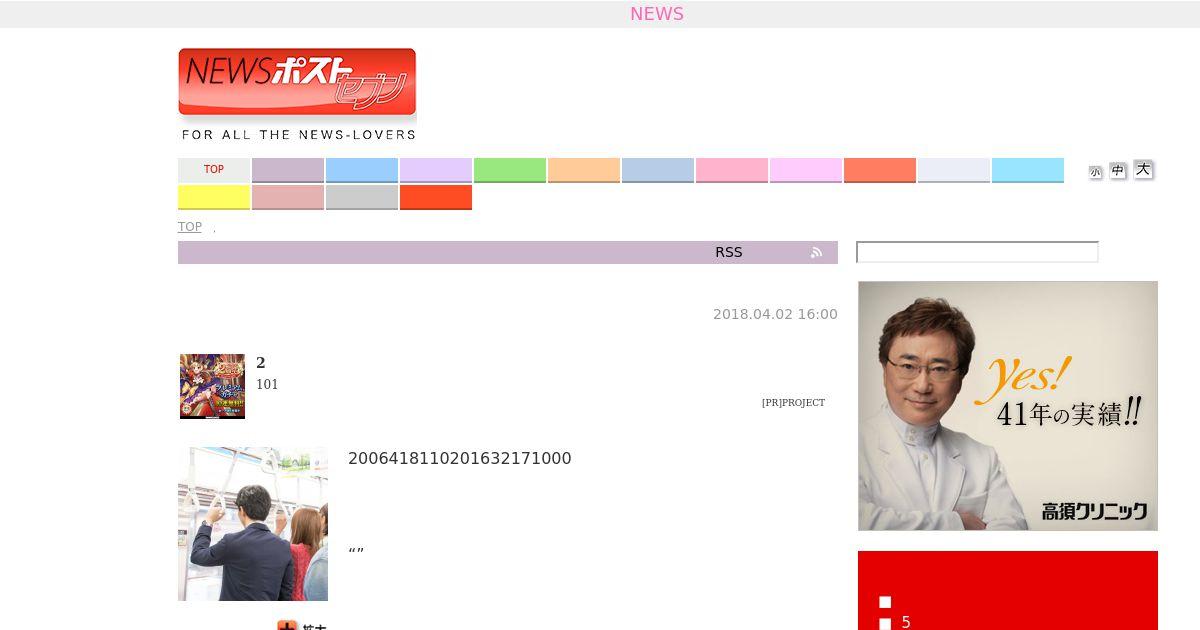Image resolution: width=1200 pixels, height=630 pixels.
Task: Open the orange-red second-row navigation tab
Action: 436,197
